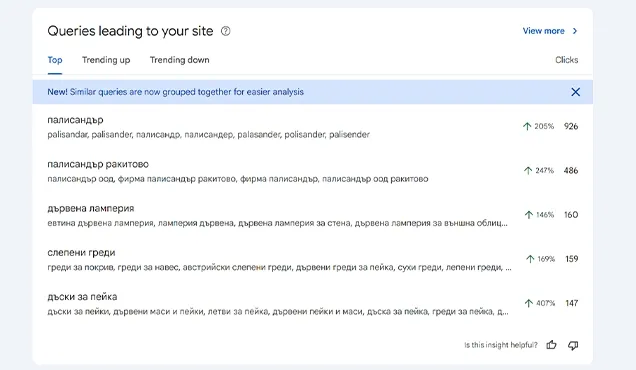Click the евтина дървена ламперия variants line
This screenshot has height=370, width=636.
[x=277, y=223]
